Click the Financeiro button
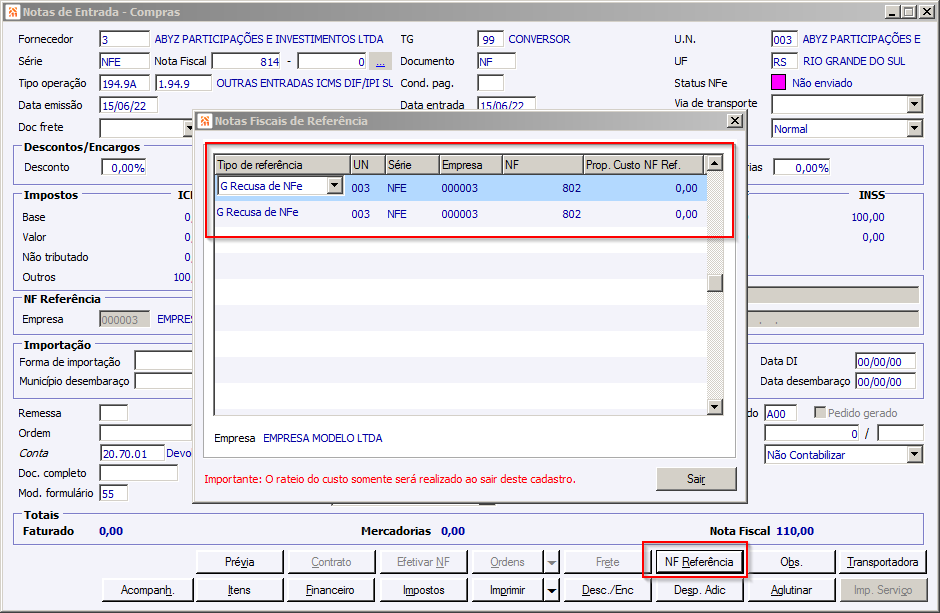The height and width of the screenshot is (613, 940). coord(330,590)
